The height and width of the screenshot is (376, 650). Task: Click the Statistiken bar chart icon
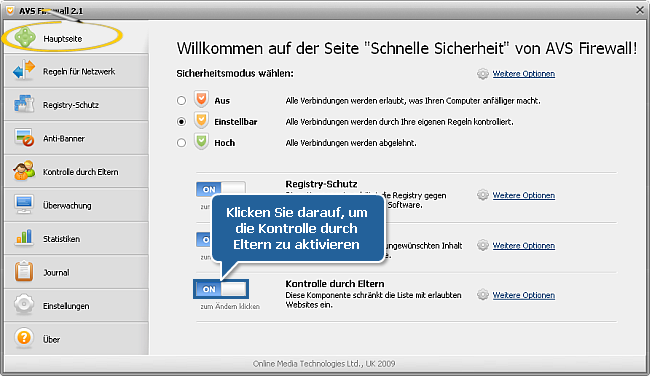click(x=24, y=238)
